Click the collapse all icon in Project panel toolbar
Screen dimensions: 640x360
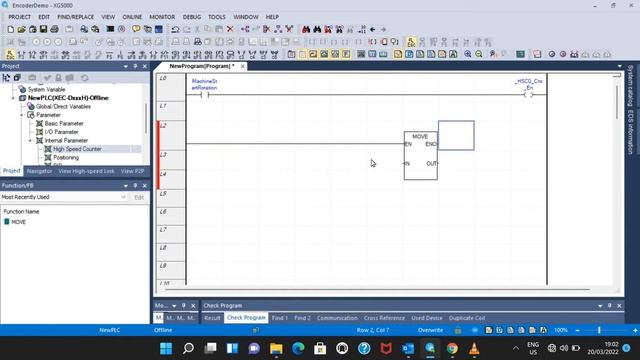tap(17, 78)
